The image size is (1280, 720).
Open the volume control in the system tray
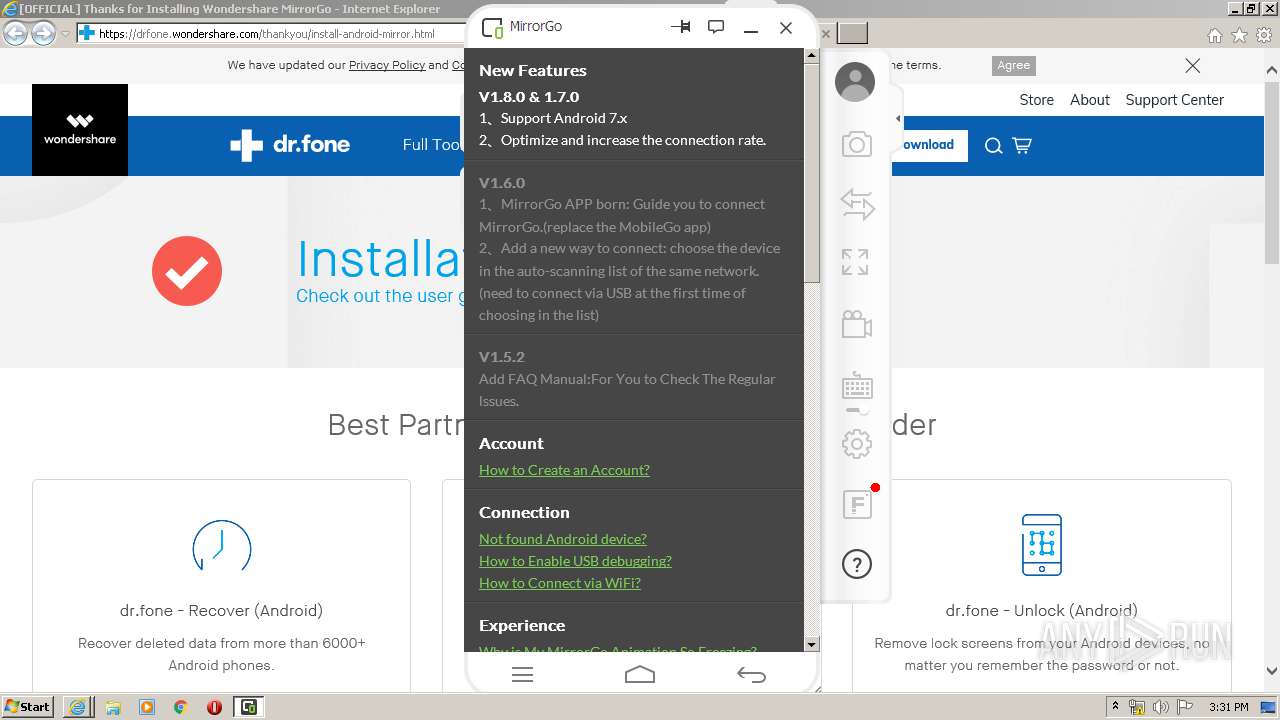point(1160,707)
